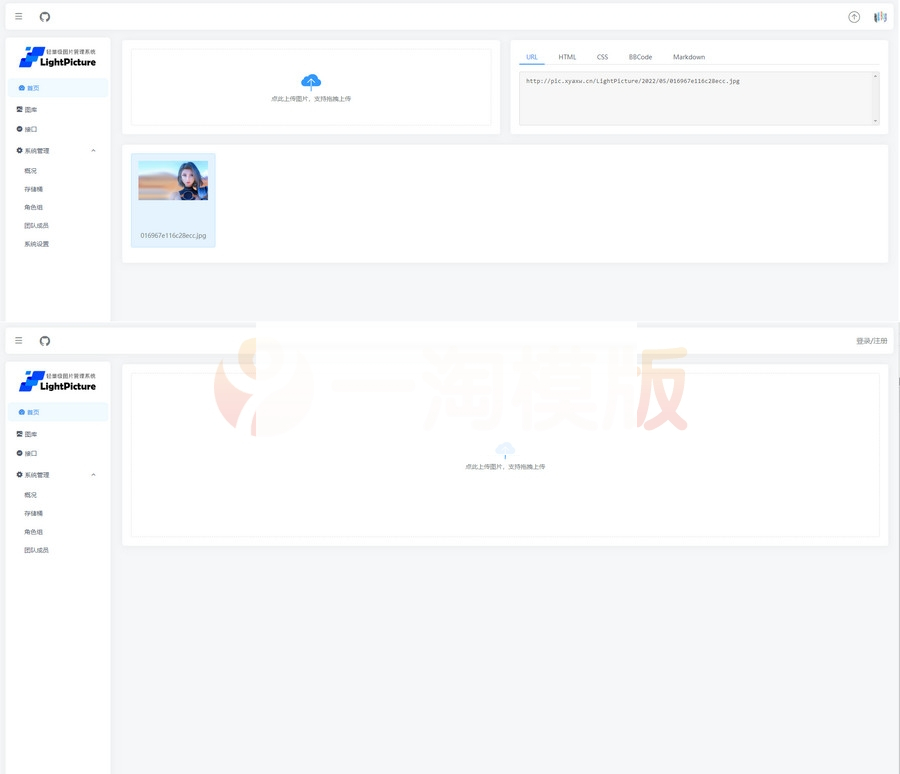Open the user avatar in the header

(880, 17)
